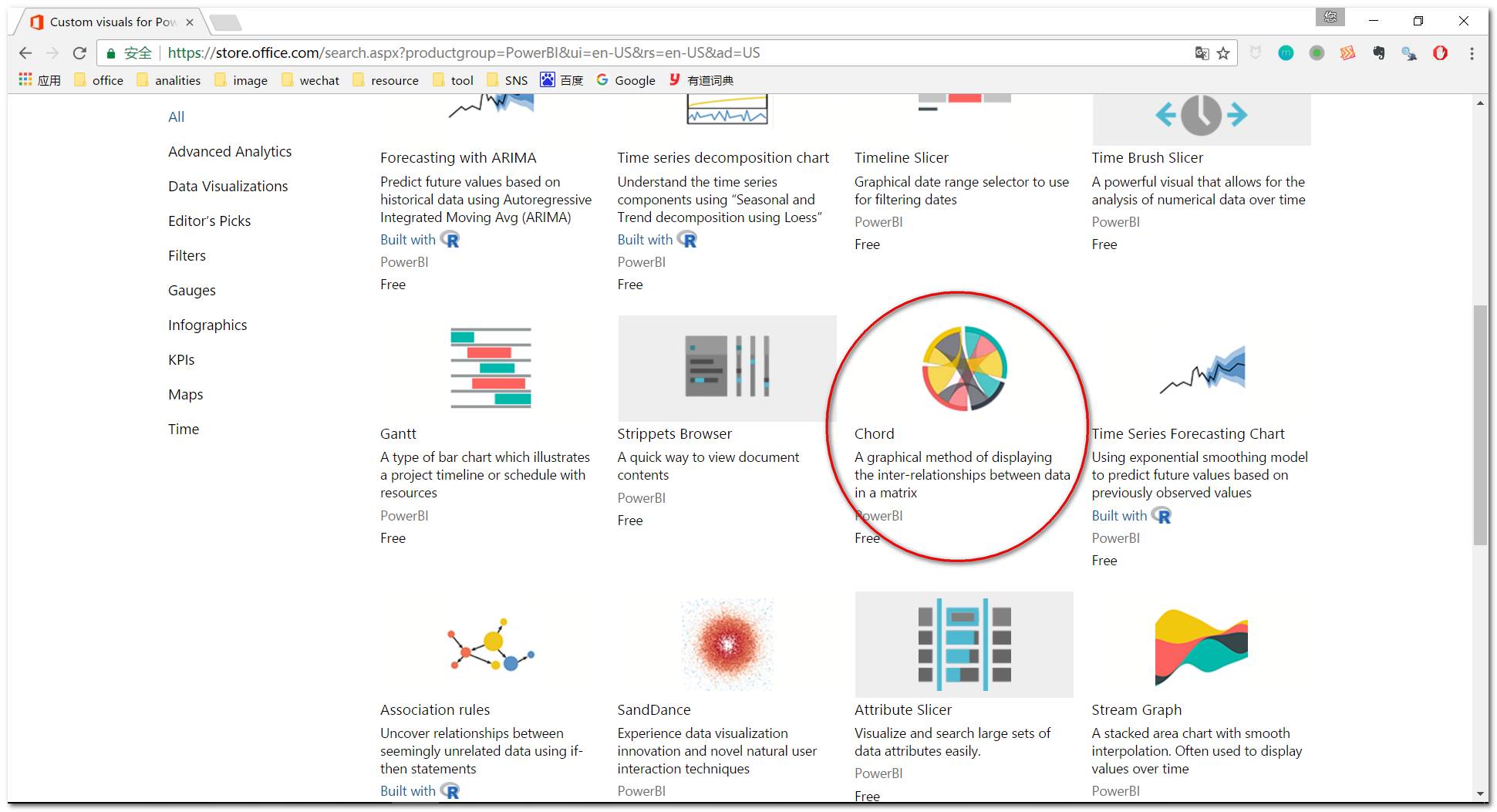Open the Time Brush Slicer thumbnail
The image size is (1497, 812).
click(1202, 119)
